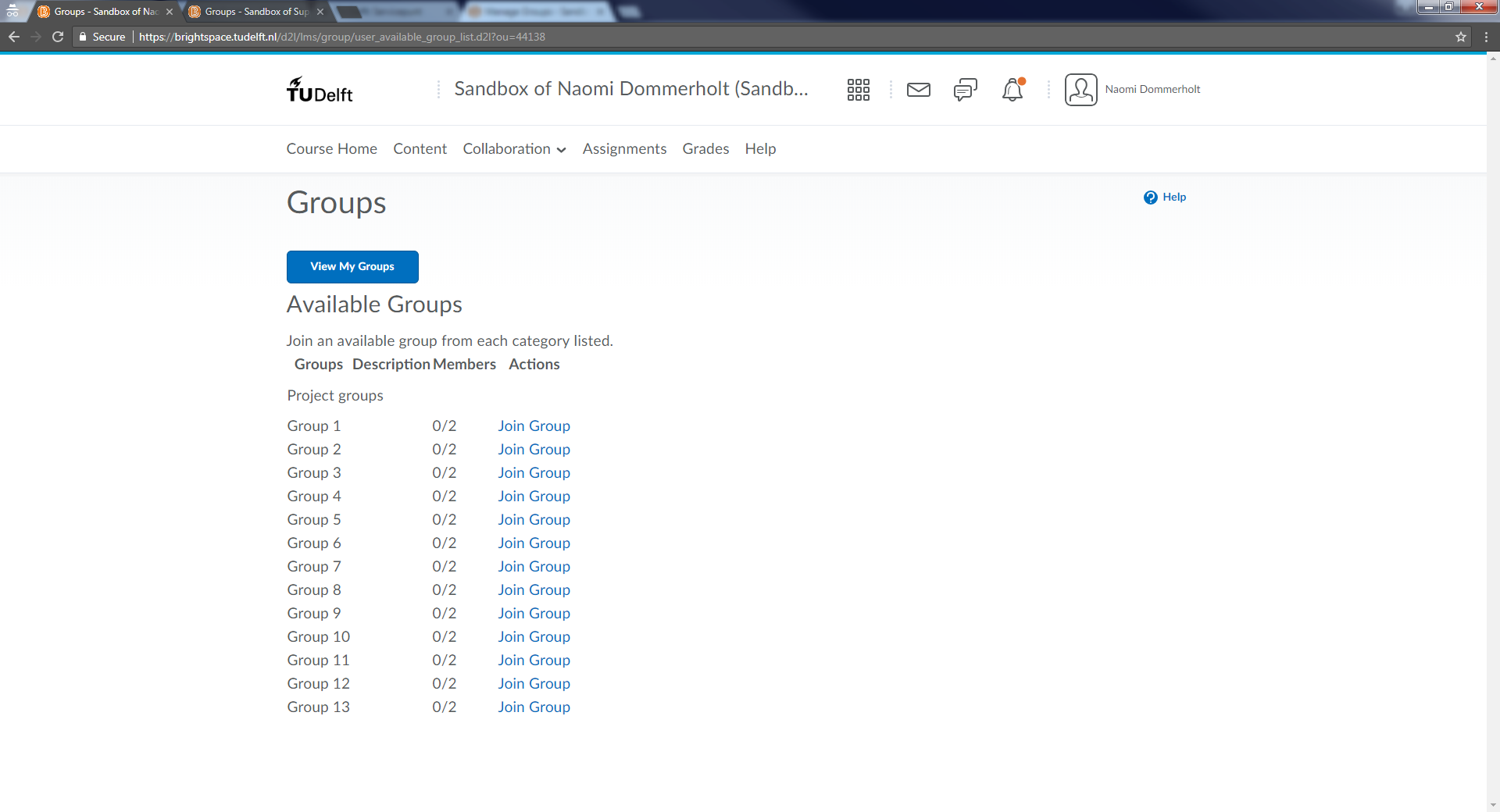Reload the page with the refresh icon
This screenshot has height=812, width=1500.
(x=58, y=37)
